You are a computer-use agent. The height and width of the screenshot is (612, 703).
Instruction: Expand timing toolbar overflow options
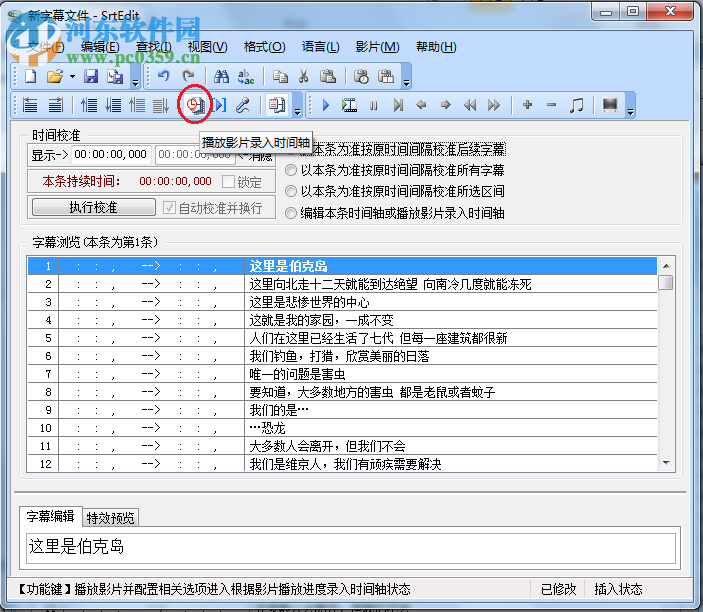(x=297, y=112)
